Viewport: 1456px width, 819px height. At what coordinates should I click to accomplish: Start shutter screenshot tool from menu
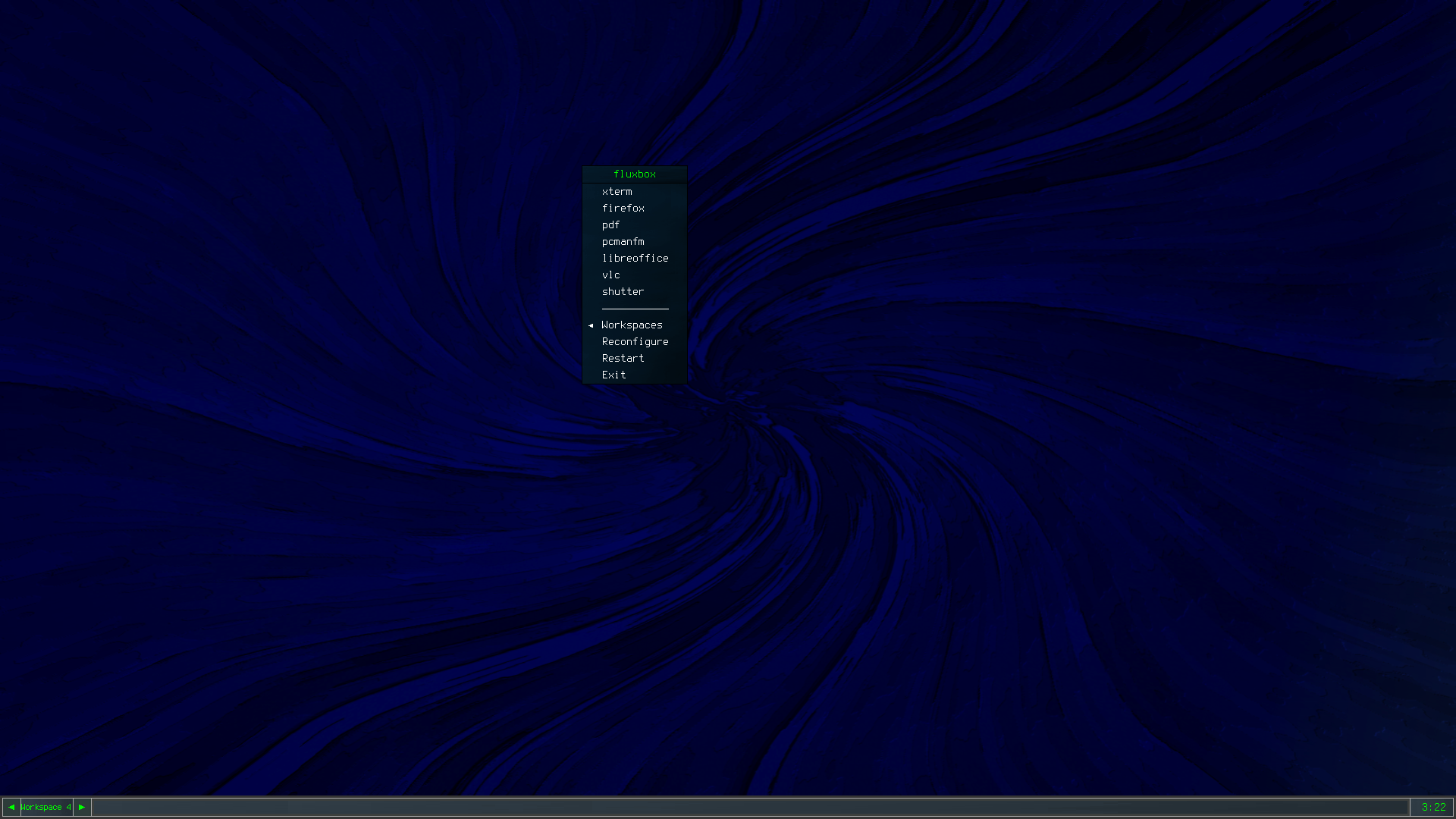tap(623, 292)
